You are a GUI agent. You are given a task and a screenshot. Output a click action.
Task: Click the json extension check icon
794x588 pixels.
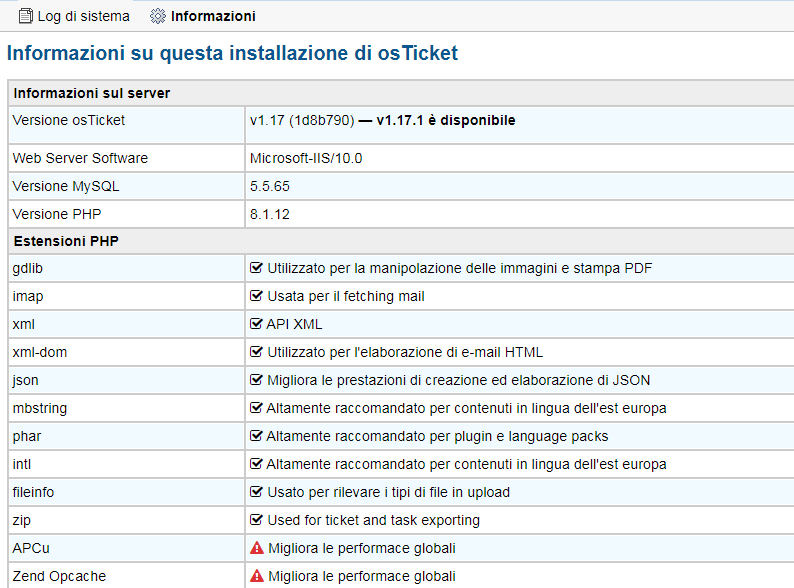coord(257,380)
